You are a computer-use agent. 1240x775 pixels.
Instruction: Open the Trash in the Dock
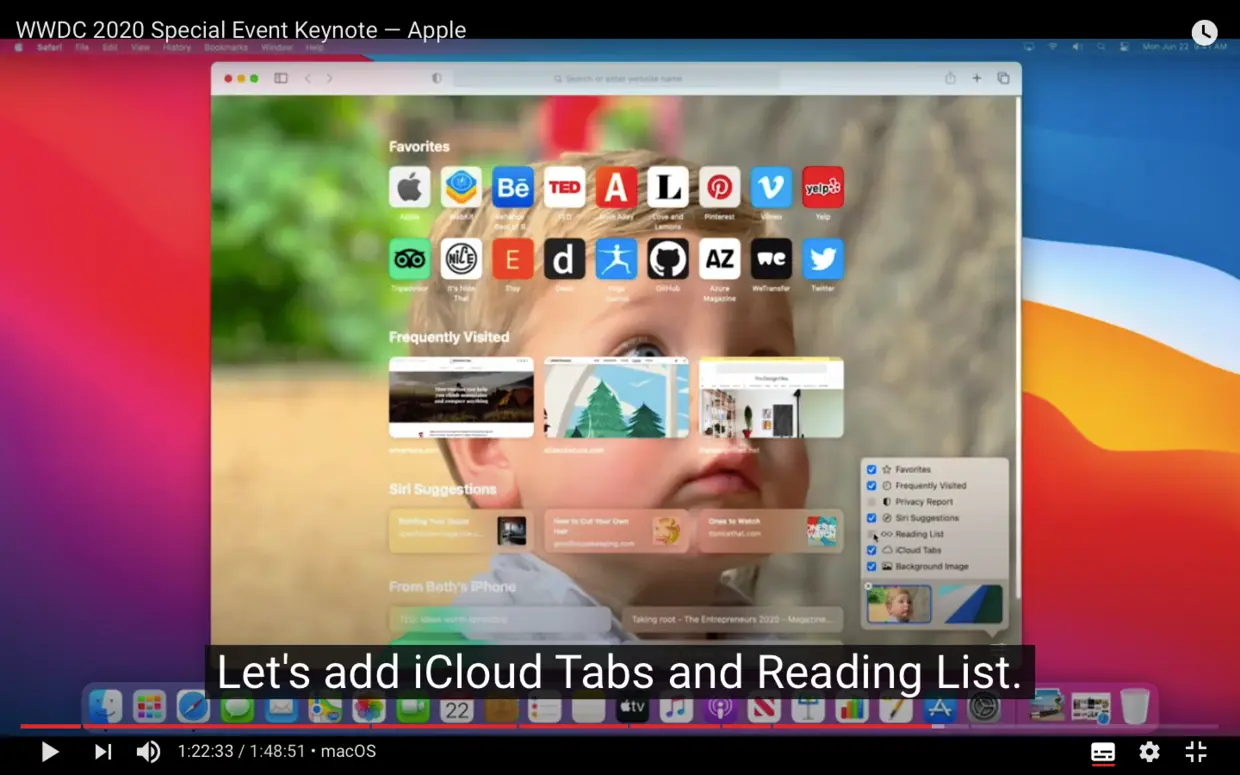1135,707
